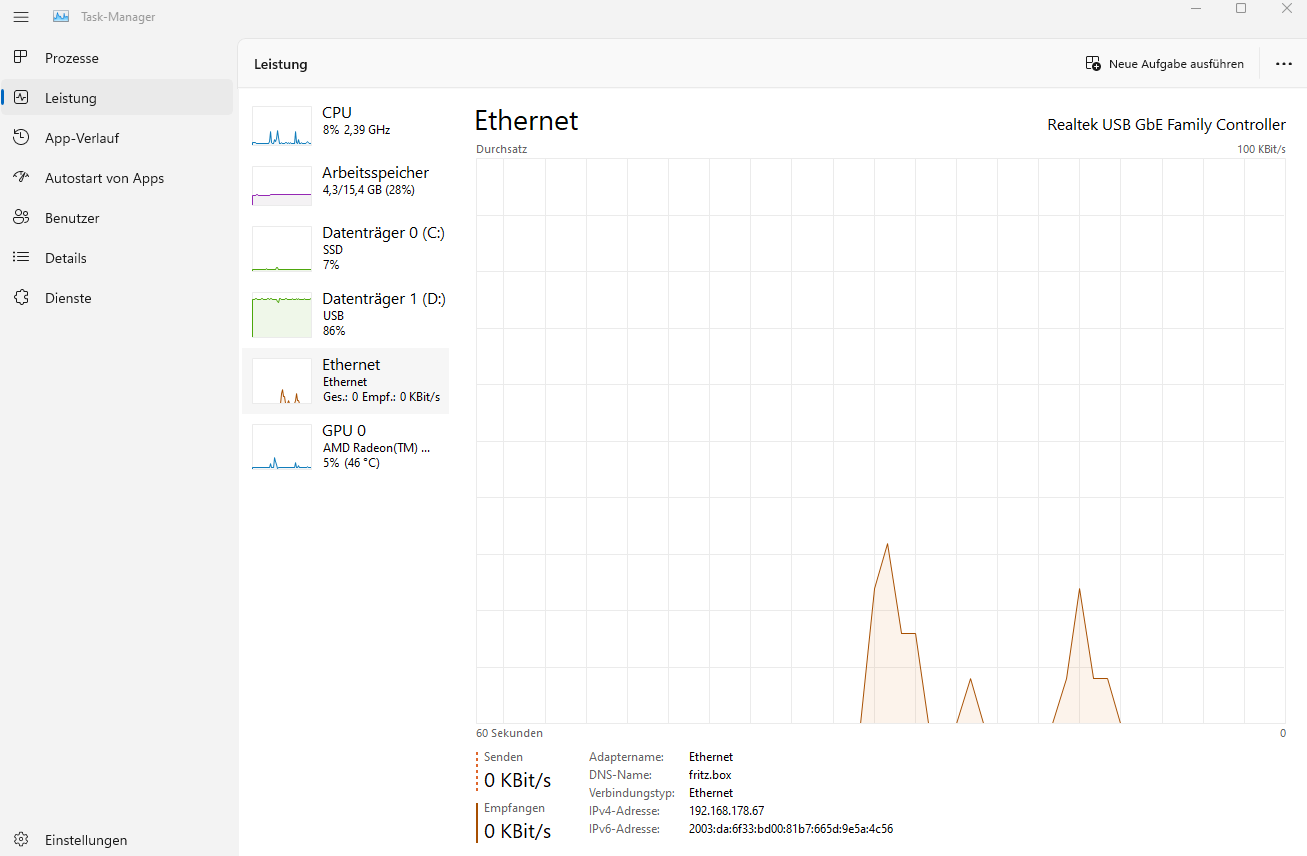
Task: Click the Leistung pulse icon
Action: pyautogui.click(x=20, y=97)
